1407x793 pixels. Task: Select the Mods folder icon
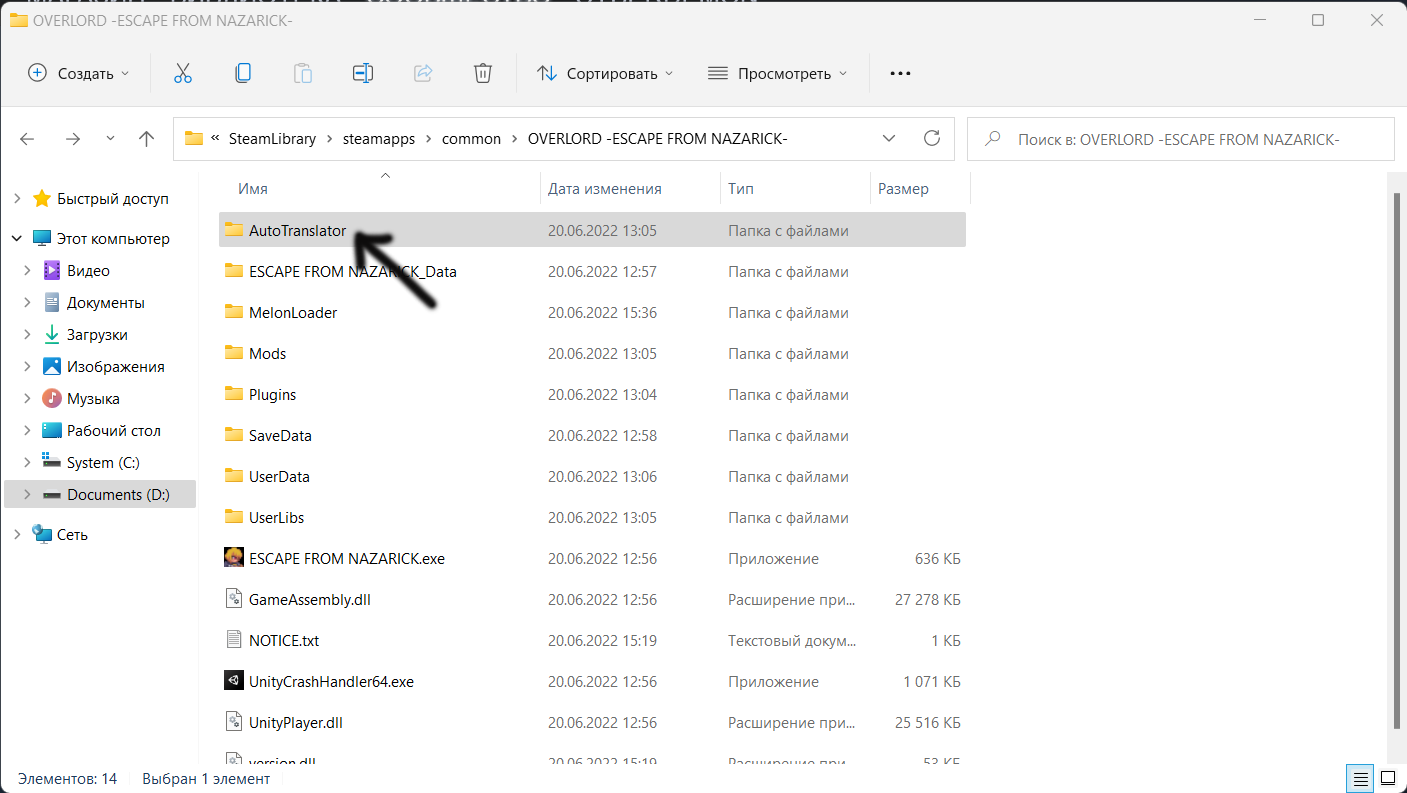click(234, 353)
